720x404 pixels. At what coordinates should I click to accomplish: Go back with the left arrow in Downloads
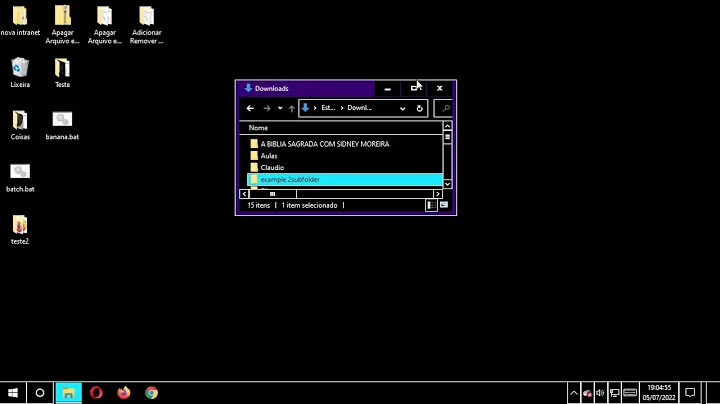[x=250, y=108]
